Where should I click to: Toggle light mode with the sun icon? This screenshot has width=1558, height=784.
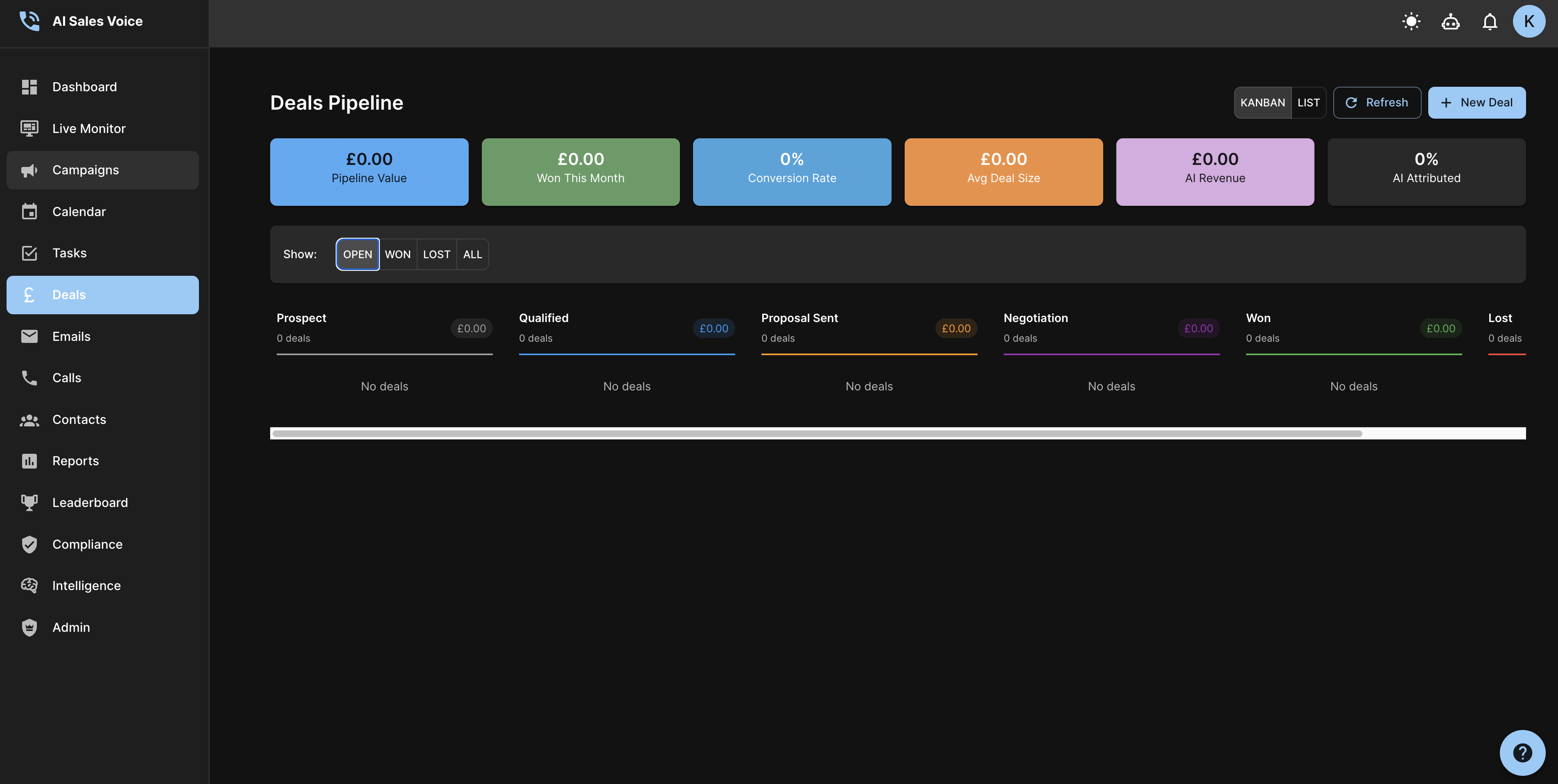[1411, 21]
